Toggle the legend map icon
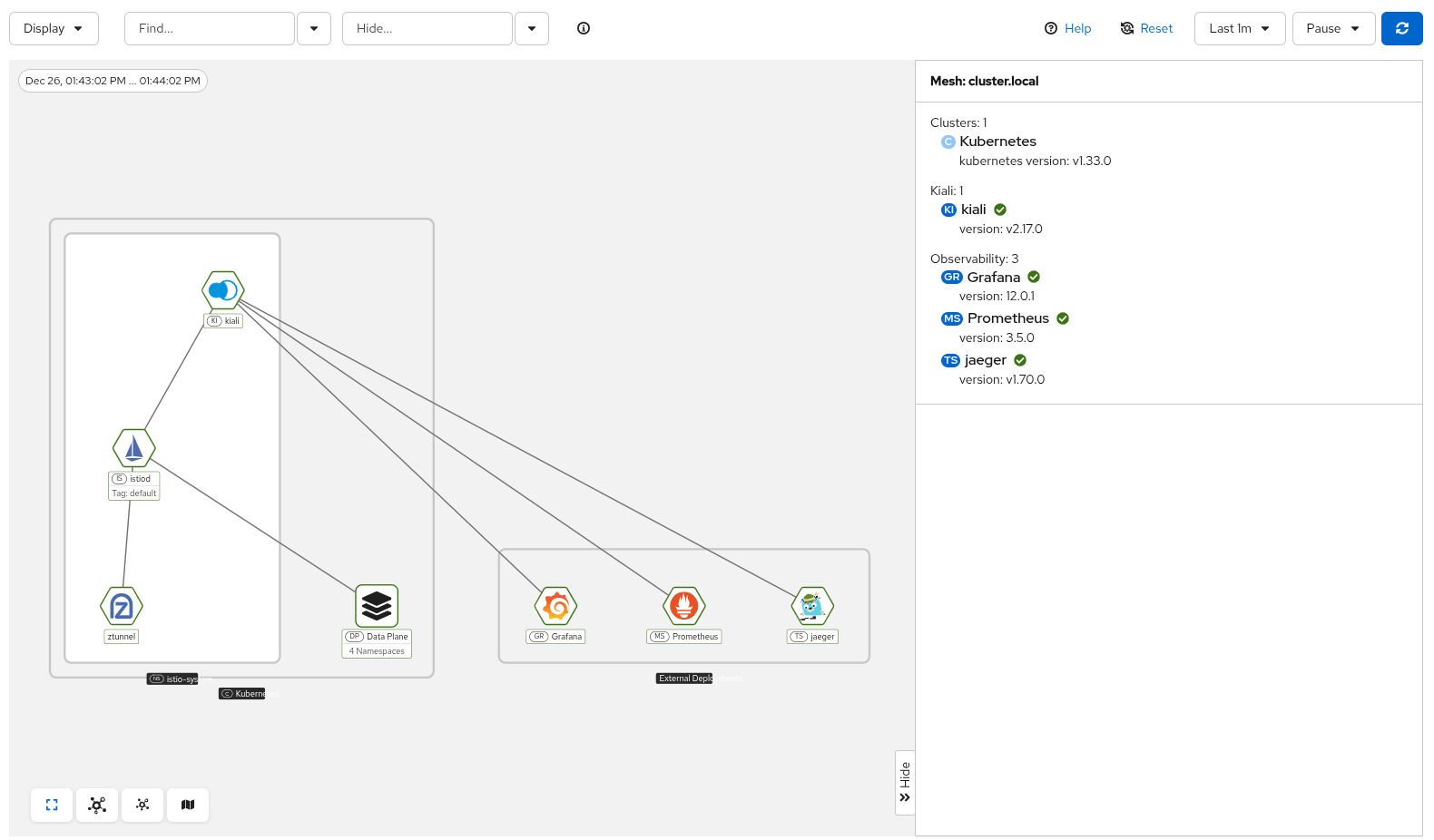 [188, 805]
